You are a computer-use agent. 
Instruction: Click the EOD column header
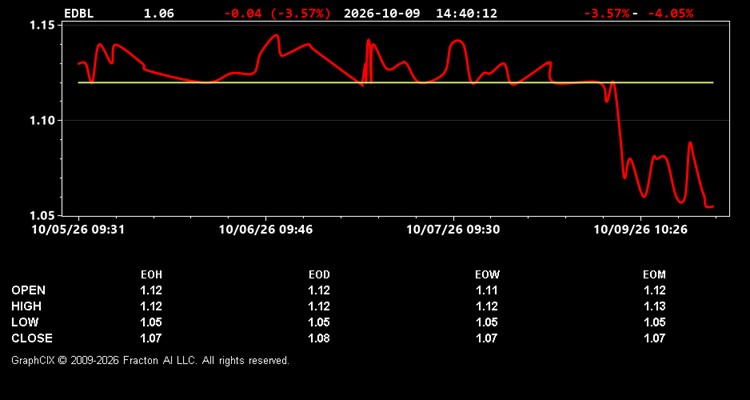point(319,275)
